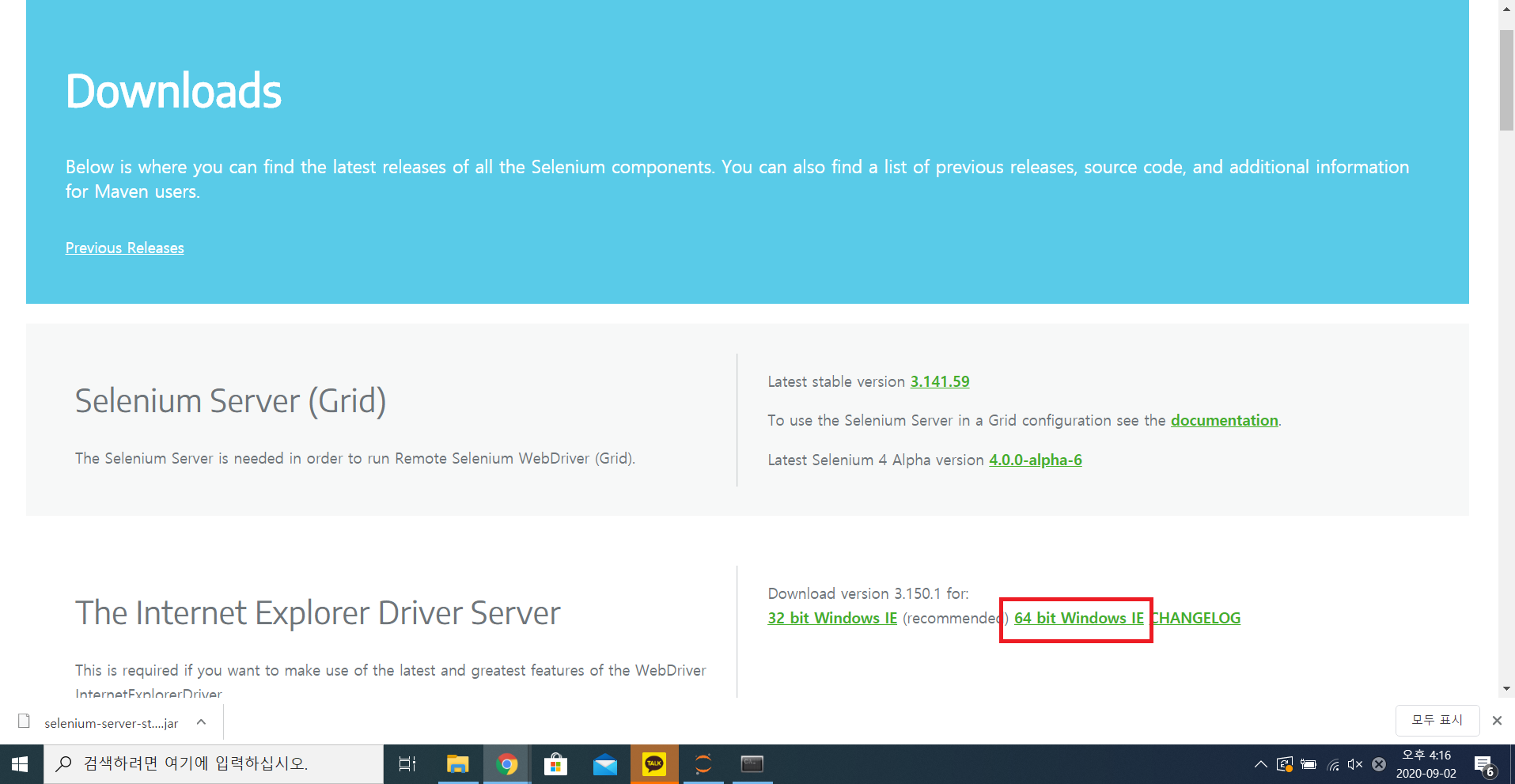Click the scrollbar down arrow

pos(1506,689)
